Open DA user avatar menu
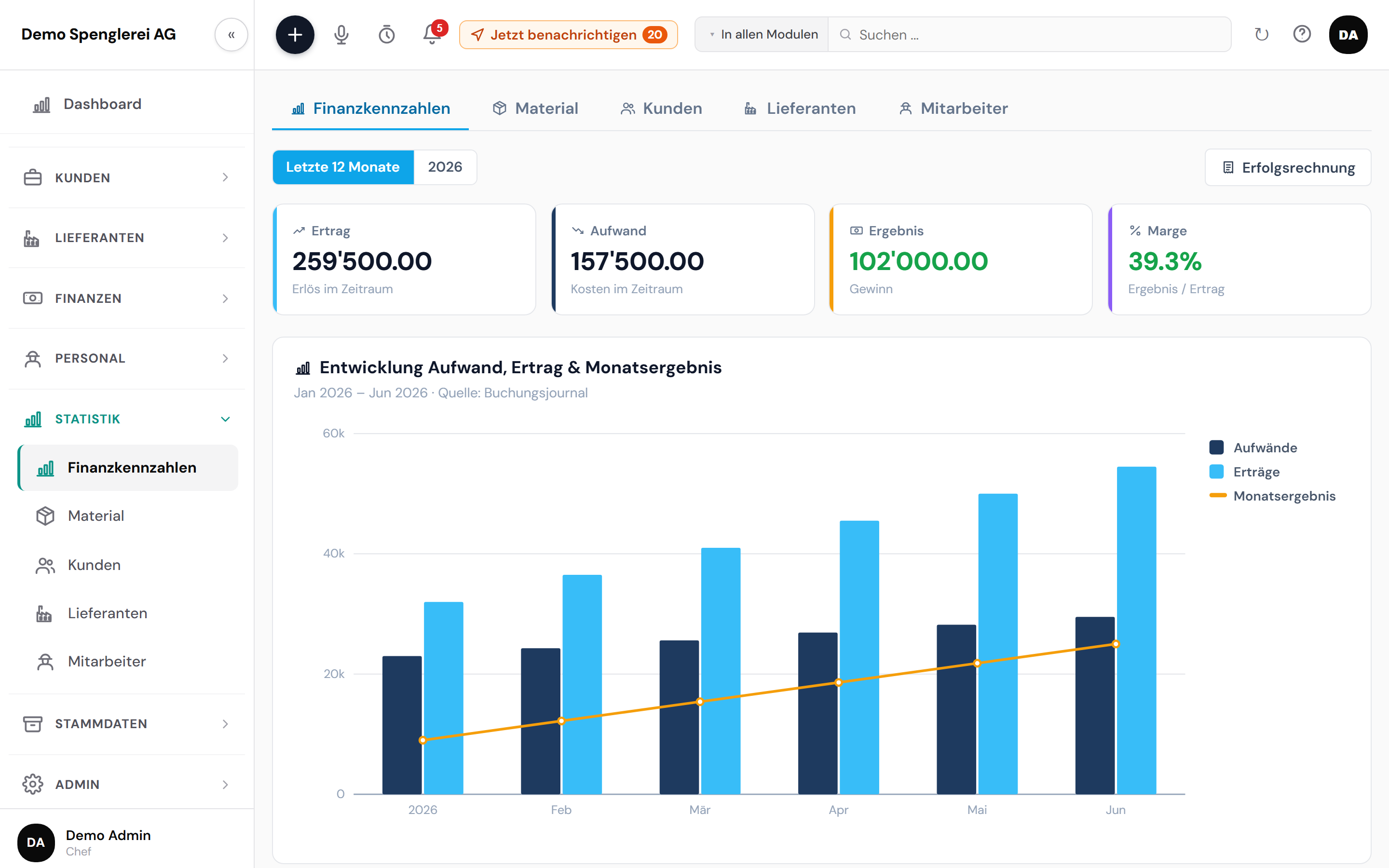 pos(1348,34)
